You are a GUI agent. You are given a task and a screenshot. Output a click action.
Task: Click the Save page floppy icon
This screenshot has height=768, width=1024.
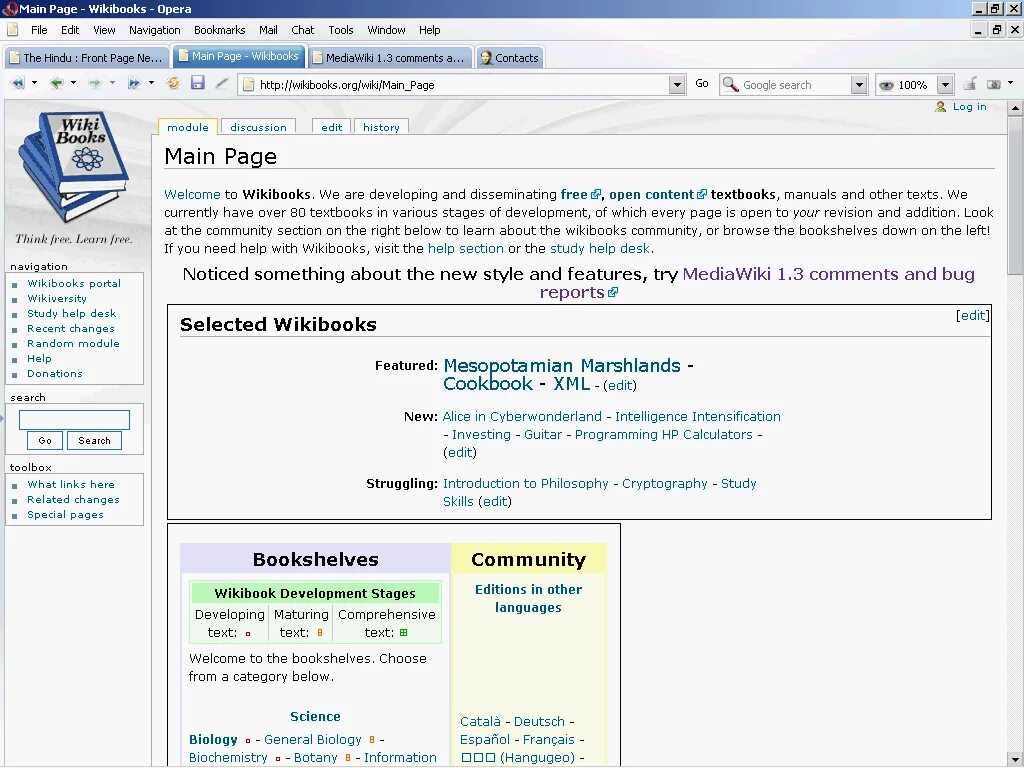pyautogui.click(x=198, y=83)
